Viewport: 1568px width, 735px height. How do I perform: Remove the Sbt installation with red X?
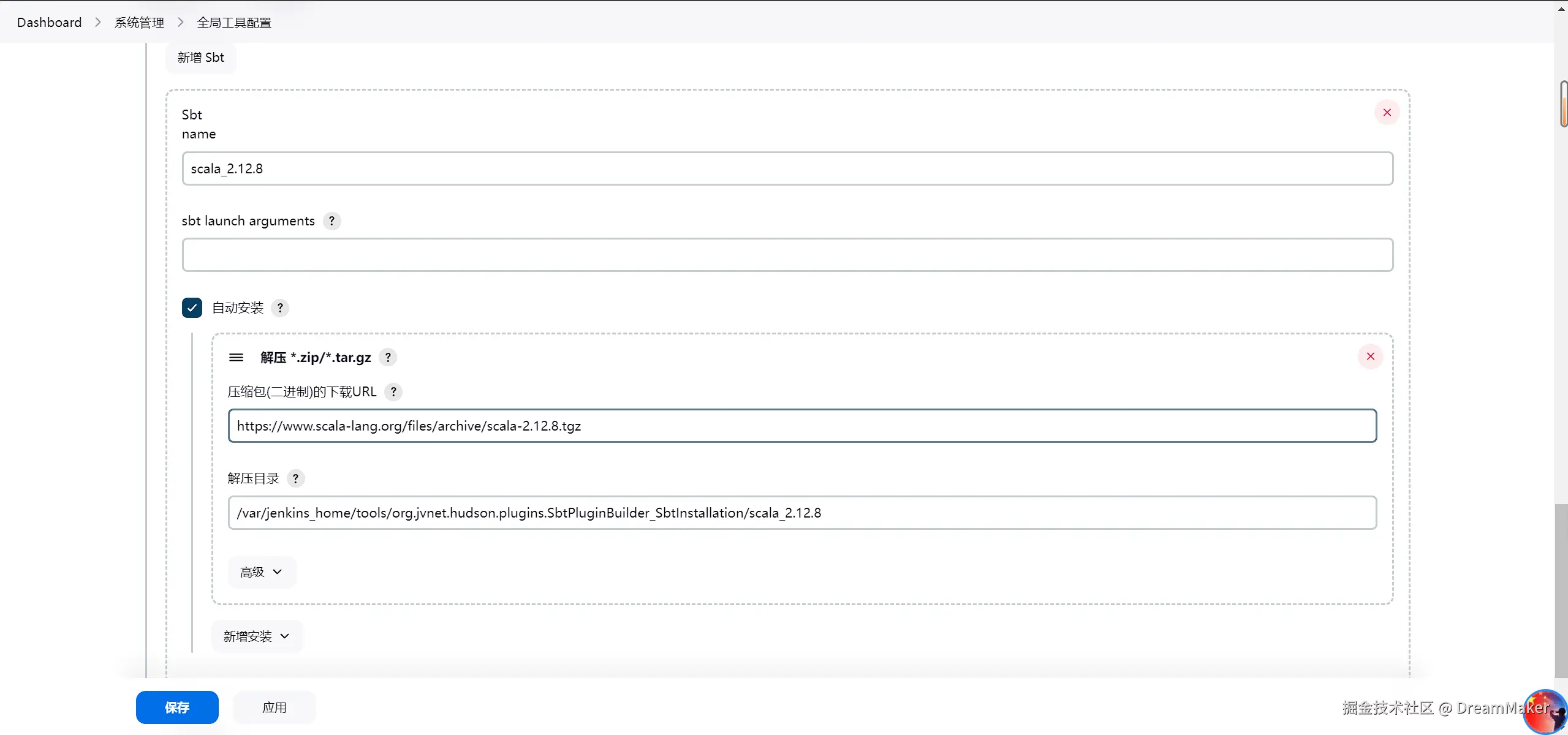click(x=1387, y=113)
